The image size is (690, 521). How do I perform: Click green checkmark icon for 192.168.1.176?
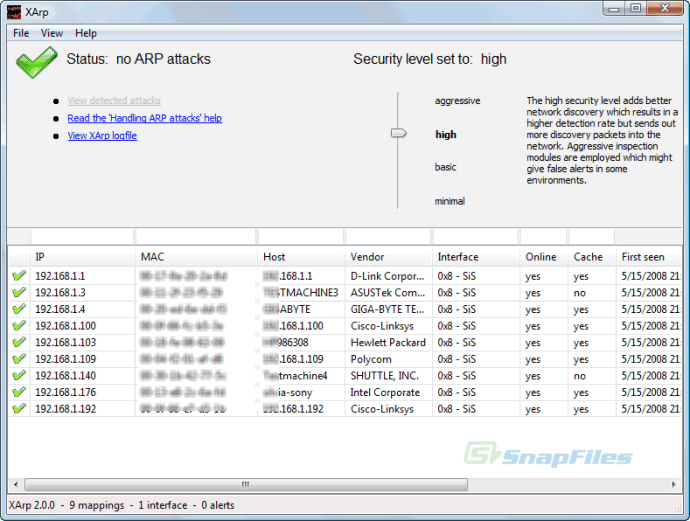pos(19,392)
